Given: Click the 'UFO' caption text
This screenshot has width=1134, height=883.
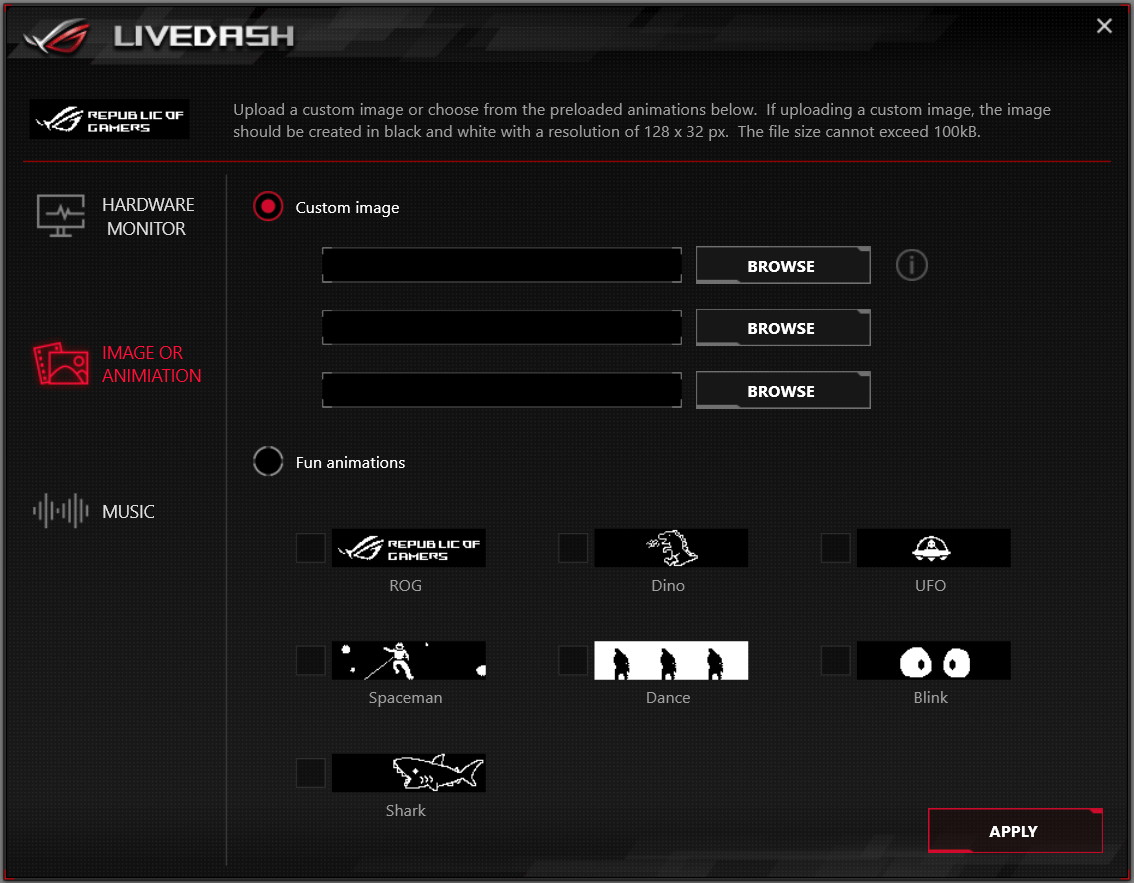Looking at the screenshot, I should point(930,585).
